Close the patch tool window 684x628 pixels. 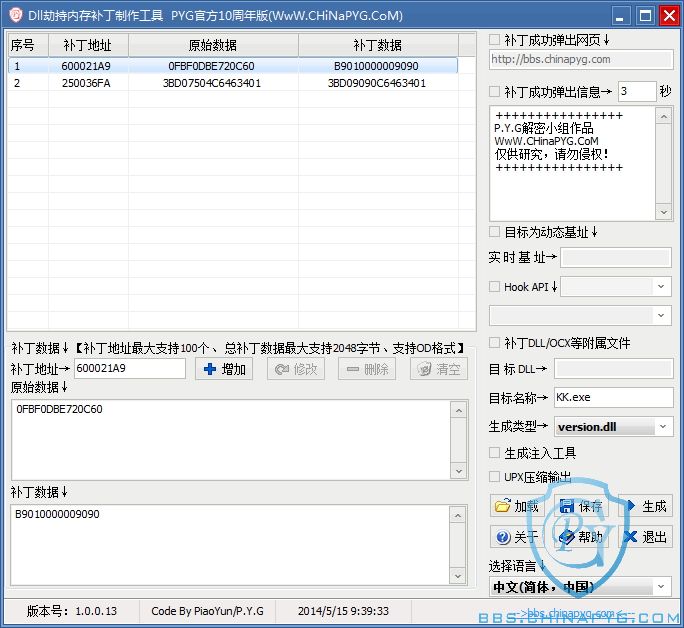669,16
